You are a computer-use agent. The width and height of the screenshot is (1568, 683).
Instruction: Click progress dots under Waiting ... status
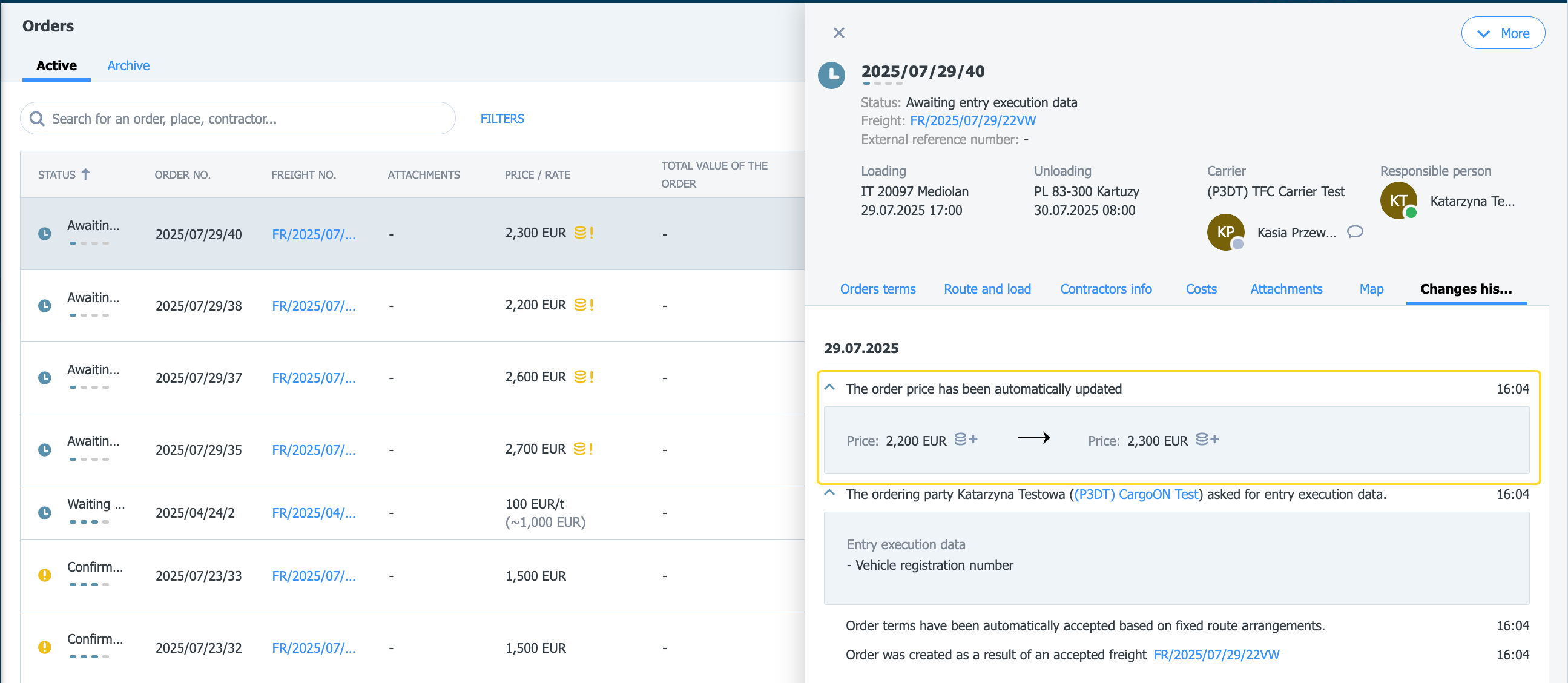point(89,522)
